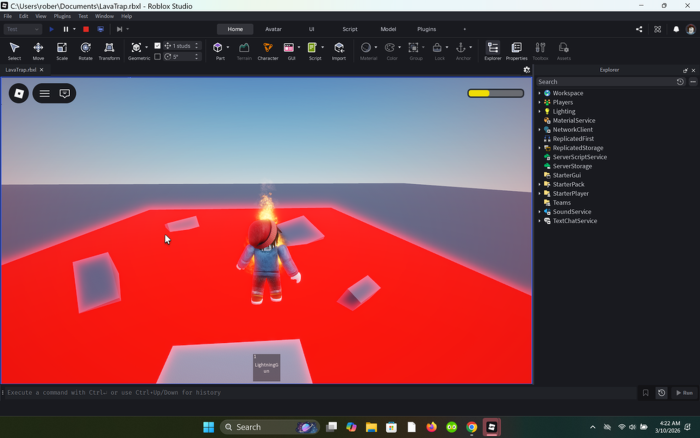Expand the SoundService node
Viewport: 700px width, 438px height.
point(539,212)
